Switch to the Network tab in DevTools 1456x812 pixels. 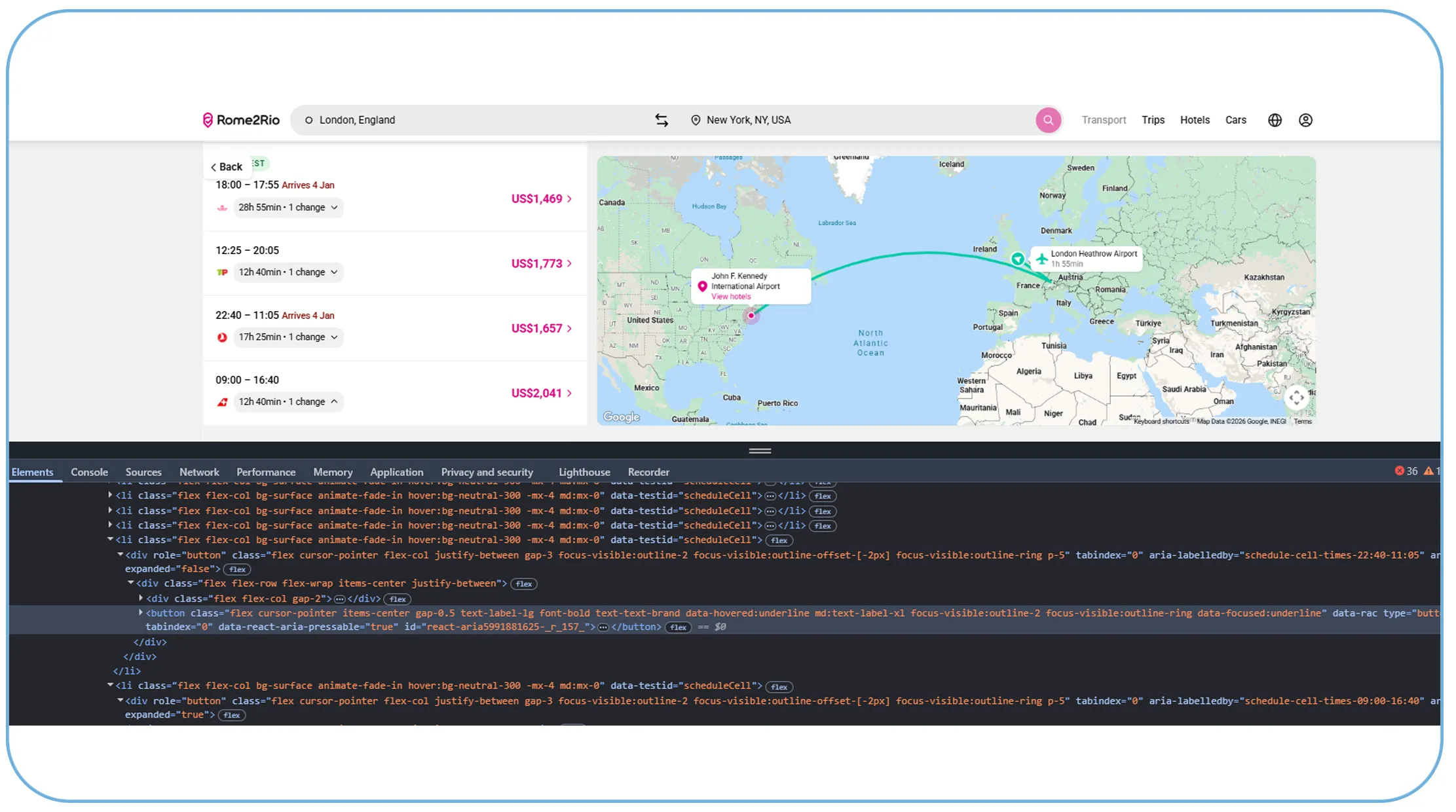(x=199, y=471)
